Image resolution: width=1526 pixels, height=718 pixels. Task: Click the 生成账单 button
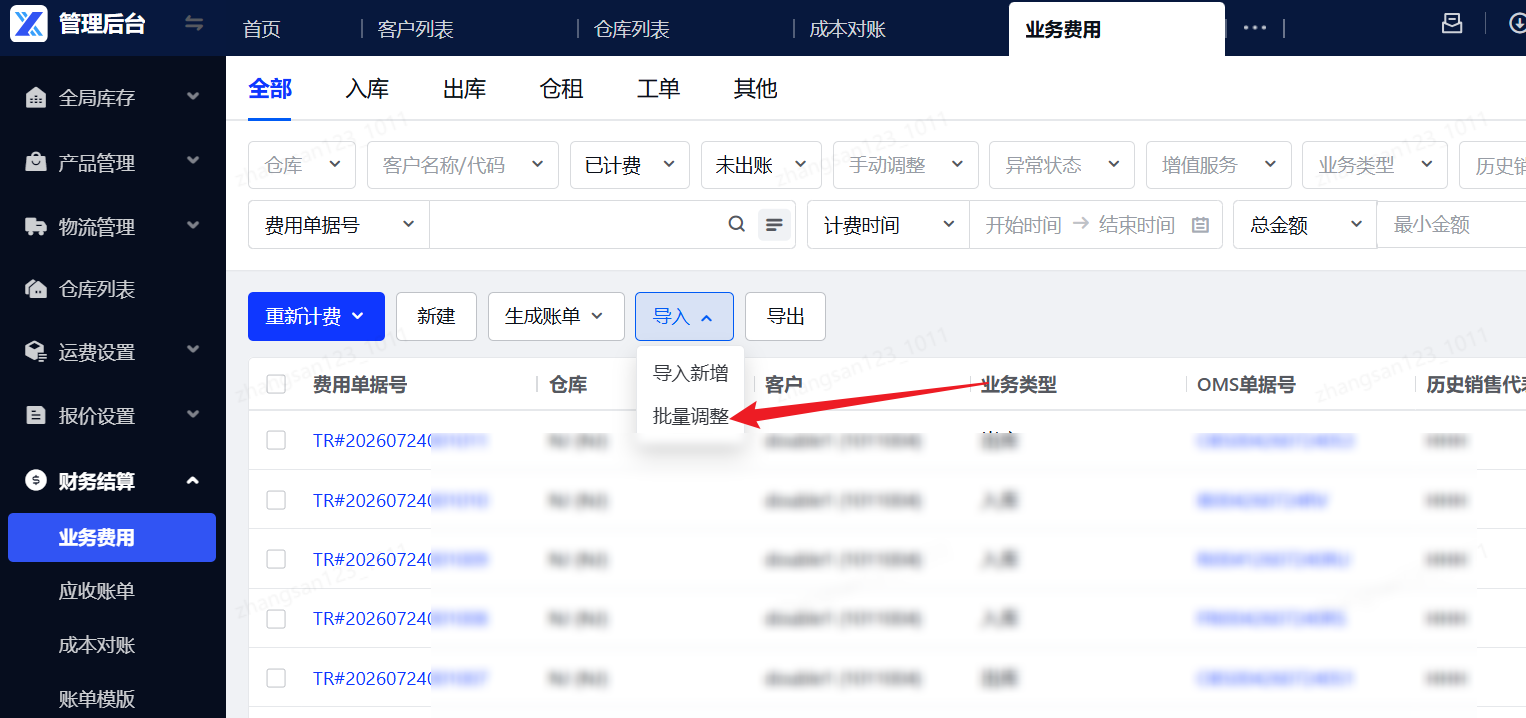(556, 316)
